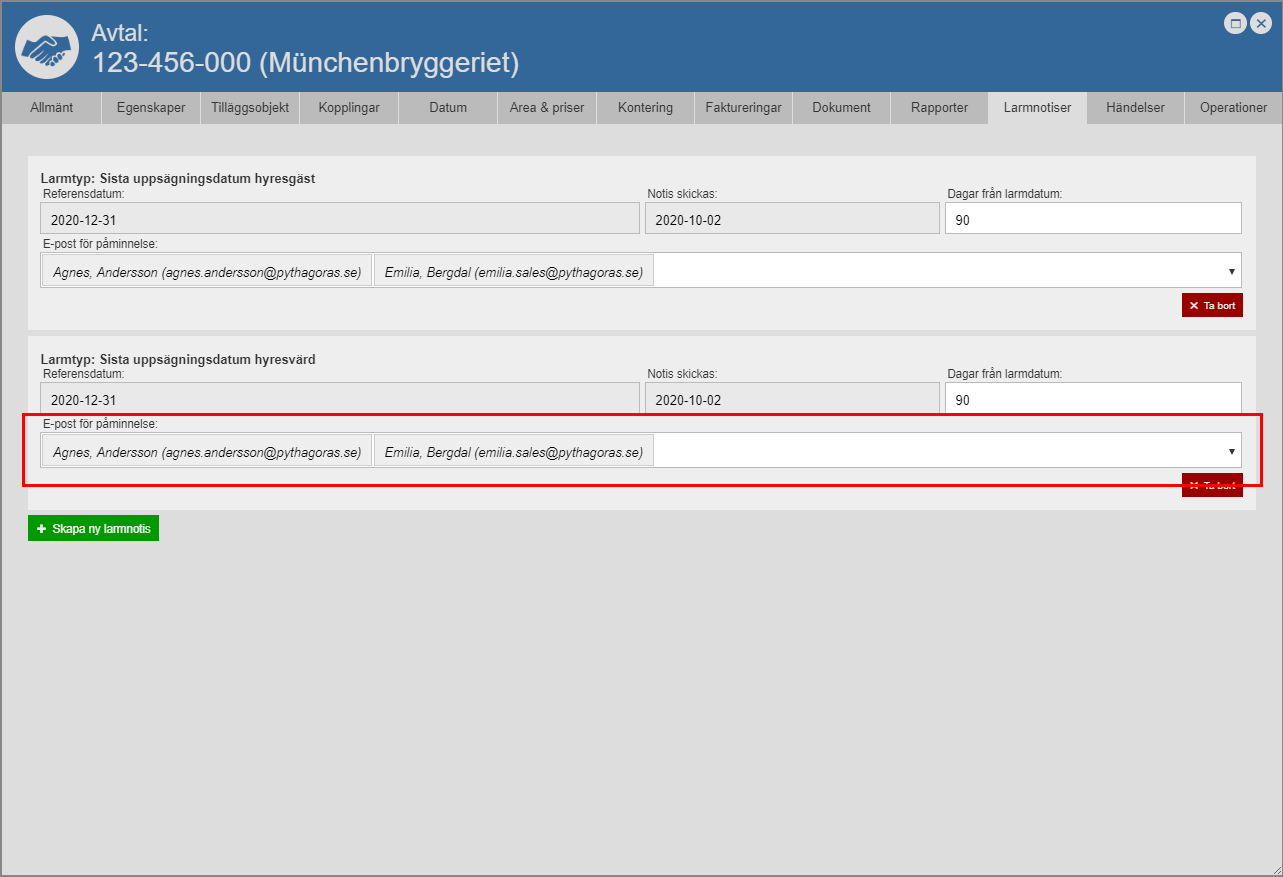Open the Allmänt tab
Screen dimensions: 1283x877
(x=51, y=108)
